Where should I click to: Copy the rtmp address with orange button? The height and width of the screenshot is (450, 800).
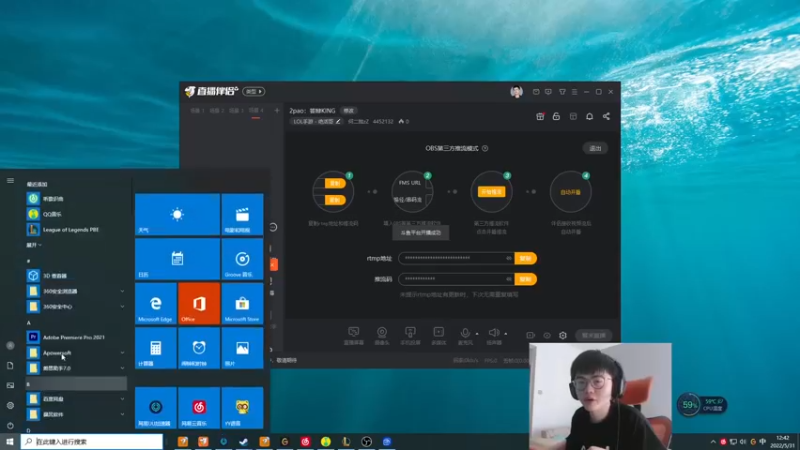point(526,258)
